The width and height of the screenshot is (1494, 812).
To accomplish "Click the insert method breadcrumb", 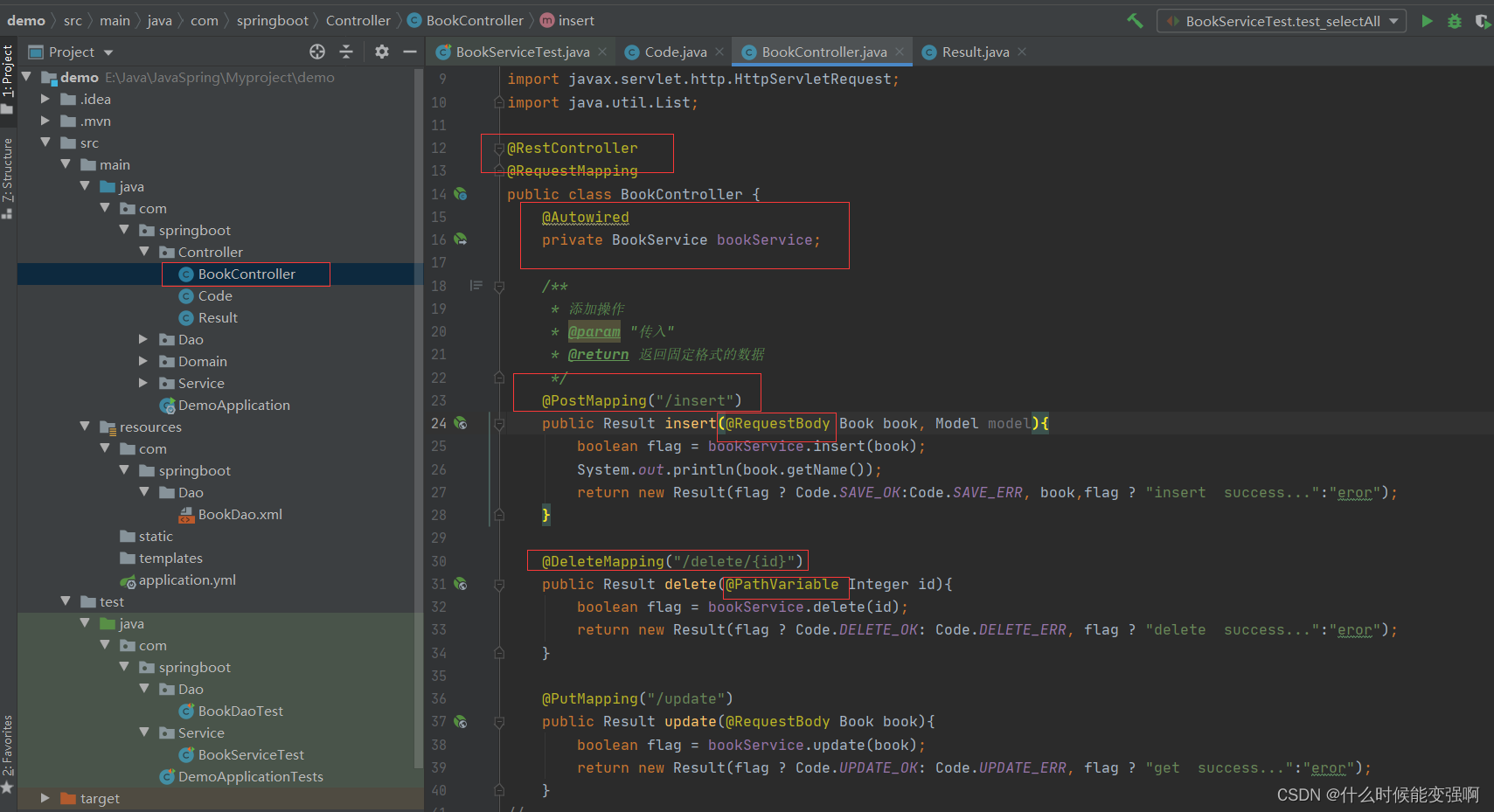I will 566,20.
